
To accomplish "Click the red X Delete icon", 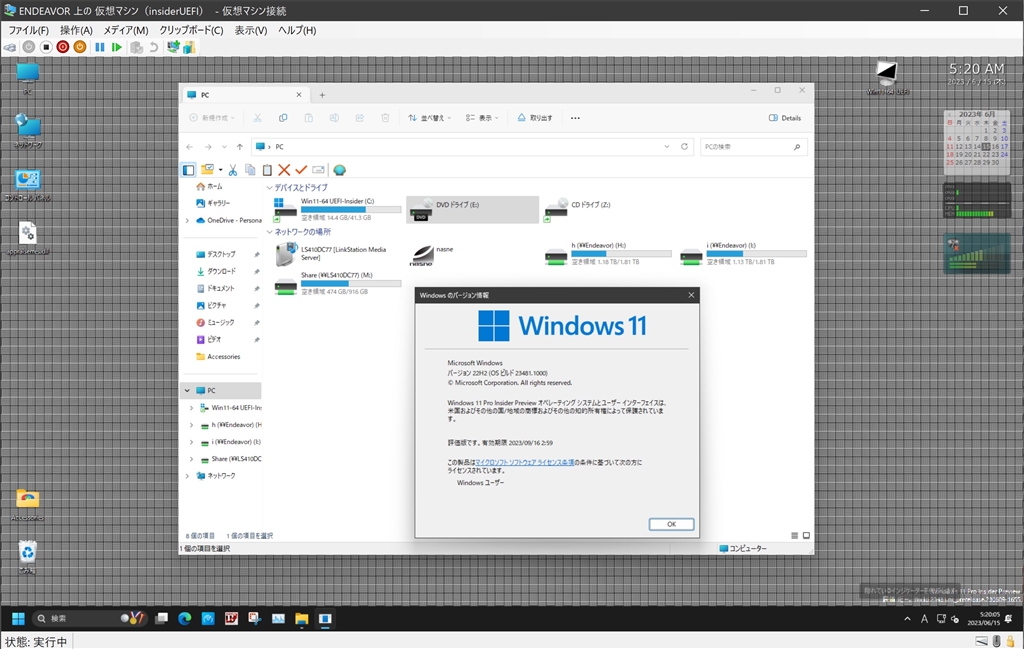I will coord(284,170).
